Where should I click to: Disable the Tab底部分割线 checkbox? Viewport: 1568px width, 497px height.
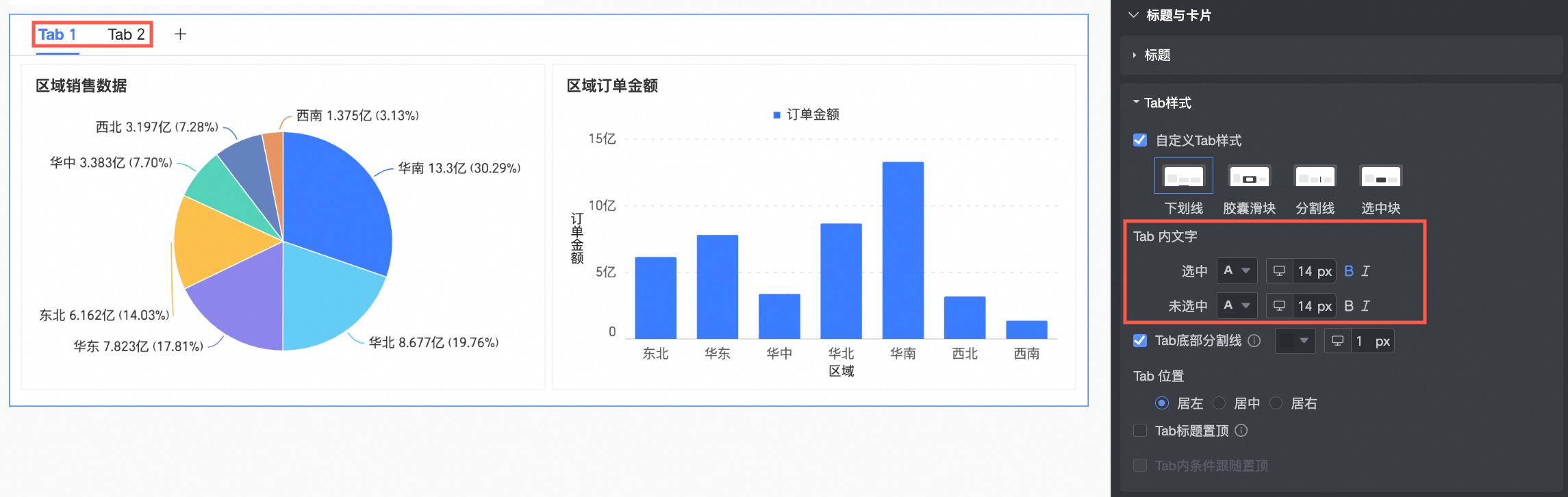pos(1140,341)
